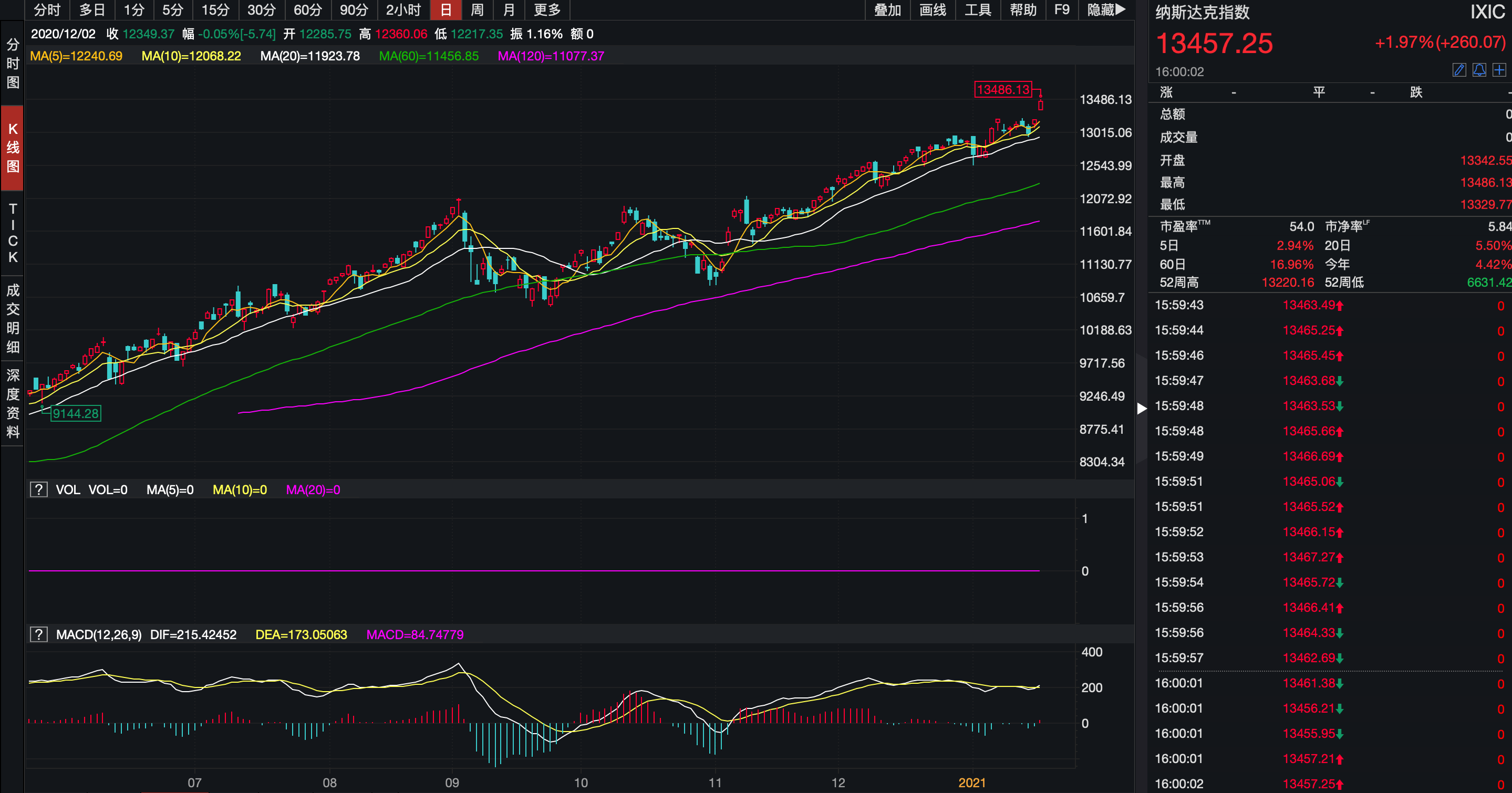Switch to 分时 timeframe tab
Viewport: 1512px width, 793px height.
(47, 10)
